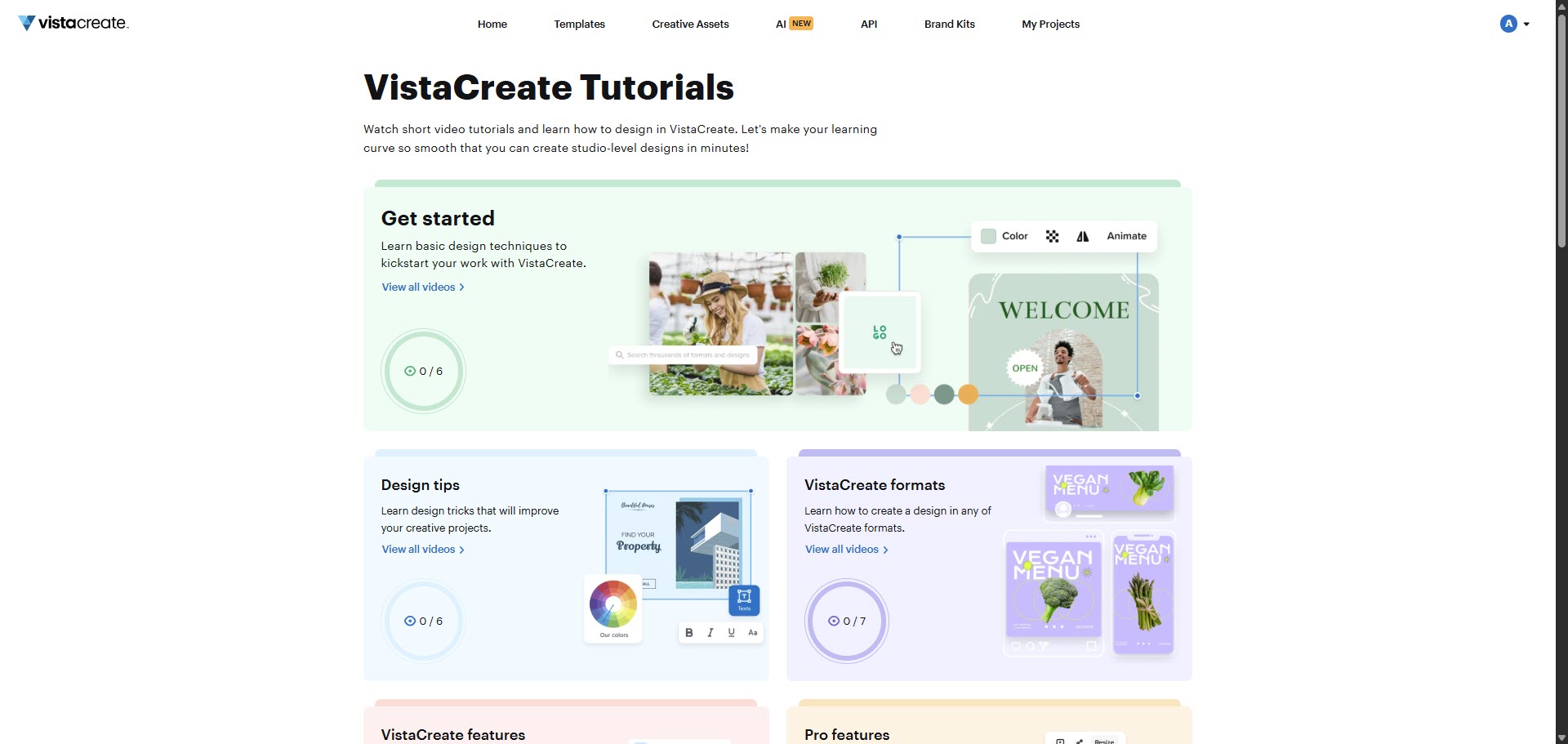
Task: Click the florist woman photo
Action: pos(721,323)
